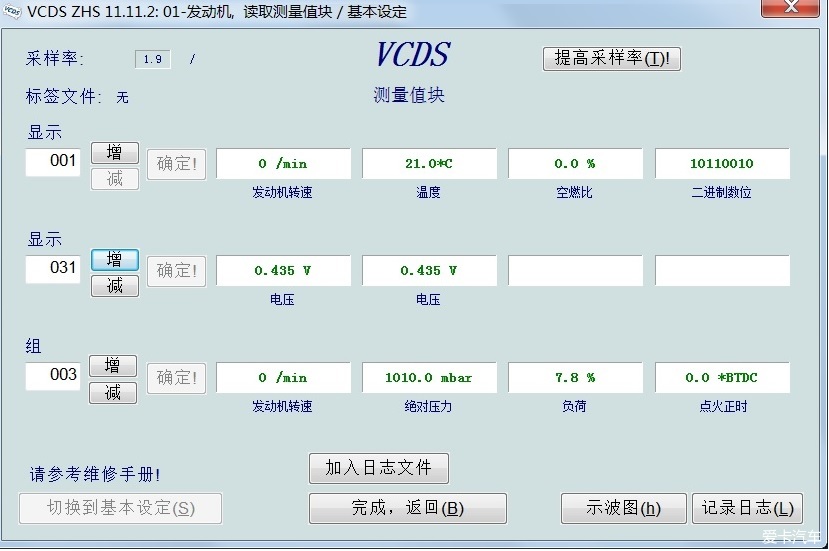829x551 pixels.
Task: Click the 二进制数位 label
Action: (x=722, y=192)
